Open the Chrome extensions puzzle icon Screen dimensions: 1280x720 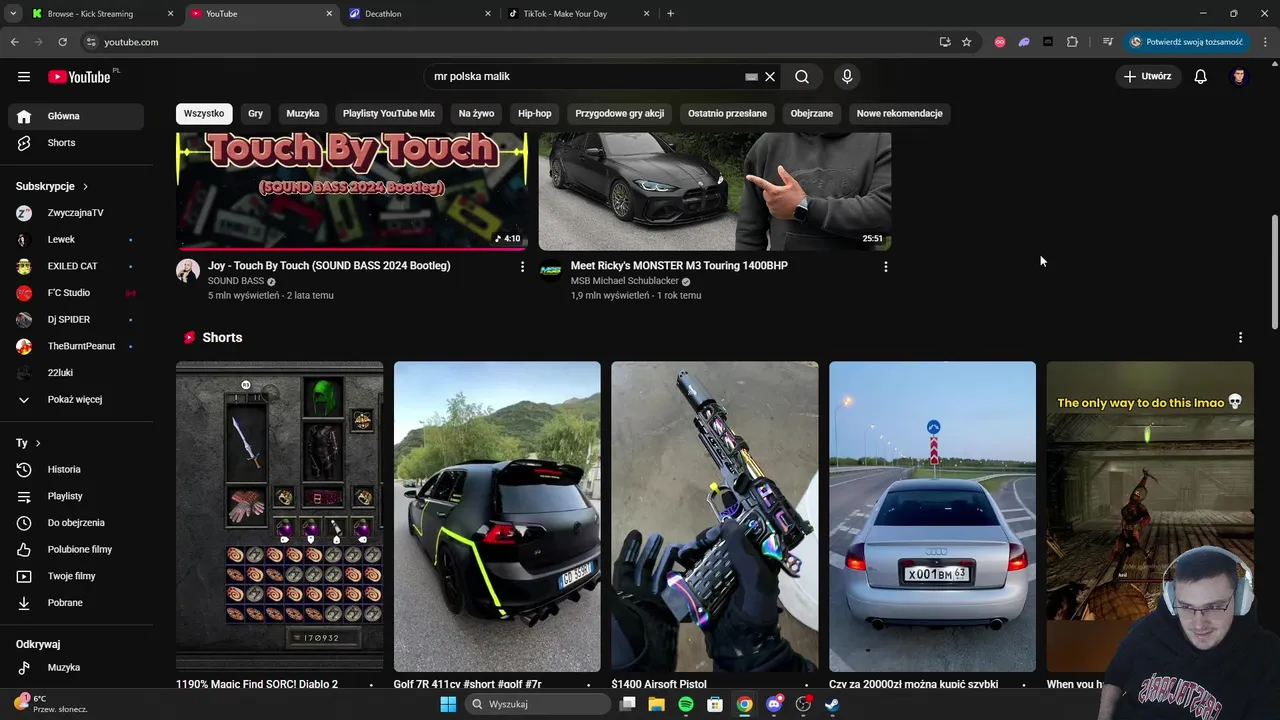click(1072, 42)
